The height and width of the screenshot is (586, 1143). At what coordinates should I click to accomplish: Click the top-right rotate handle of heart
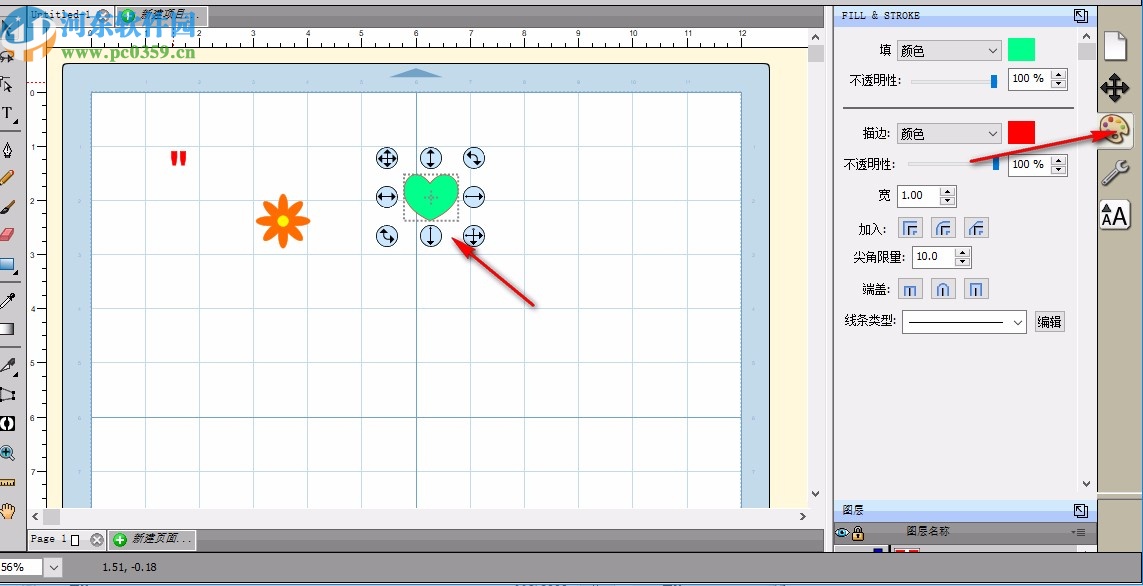[474, 157]
